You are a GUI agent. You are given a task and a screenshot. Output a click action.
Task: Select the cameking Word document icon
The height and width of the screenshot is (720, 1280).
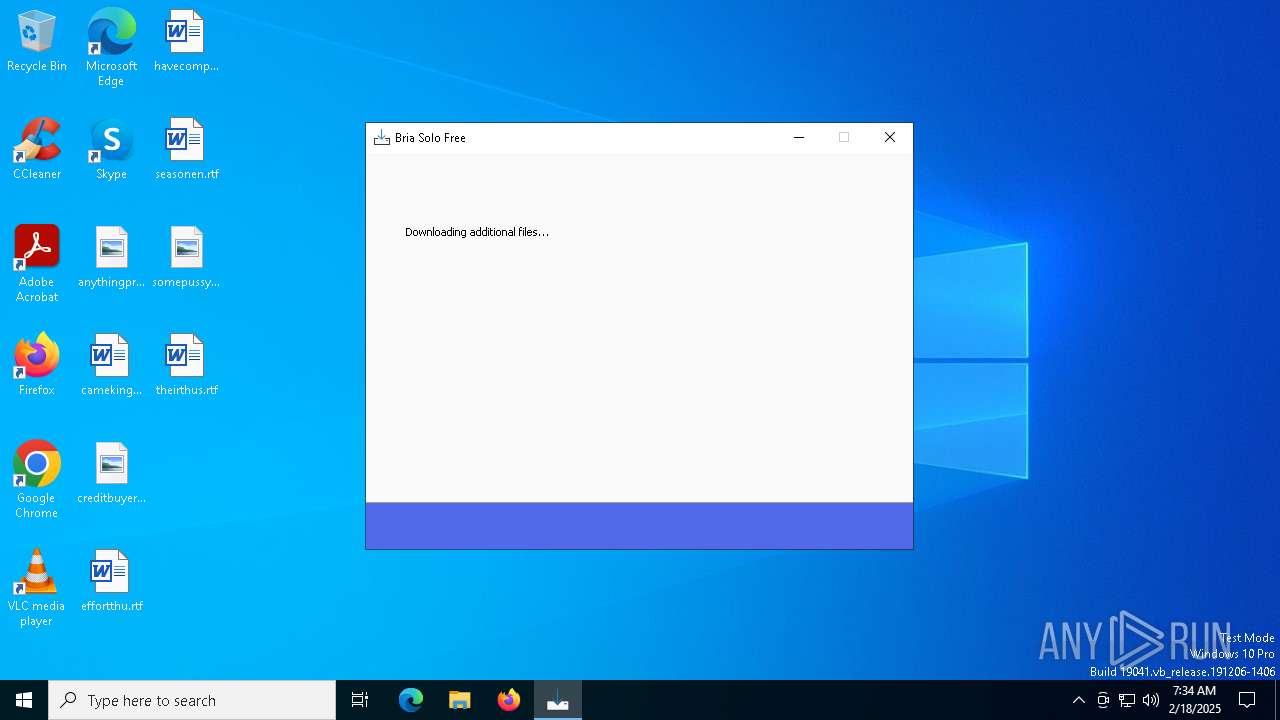pyautogui.click(x=111, y=366)
